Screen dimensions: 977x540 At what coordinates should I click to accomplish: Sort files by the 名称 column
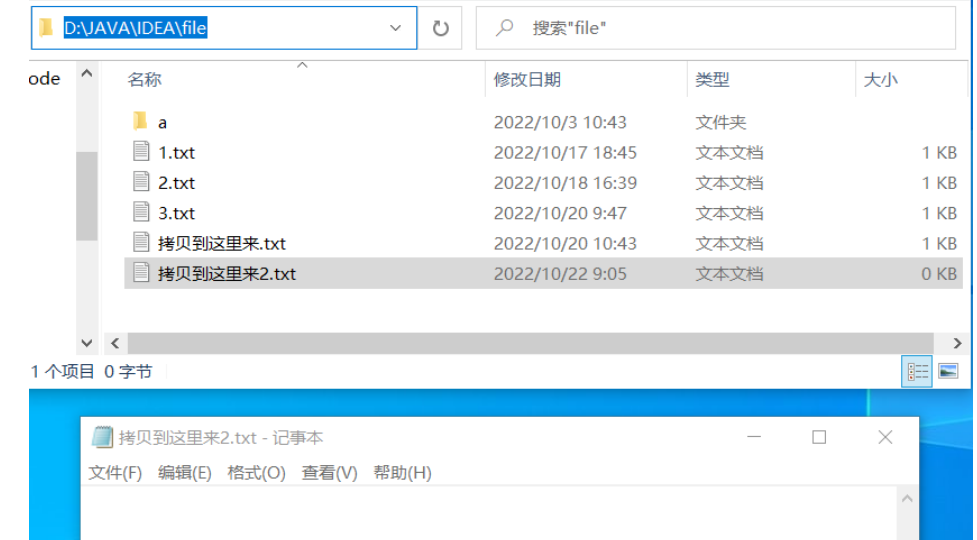[x=145, y=80]
